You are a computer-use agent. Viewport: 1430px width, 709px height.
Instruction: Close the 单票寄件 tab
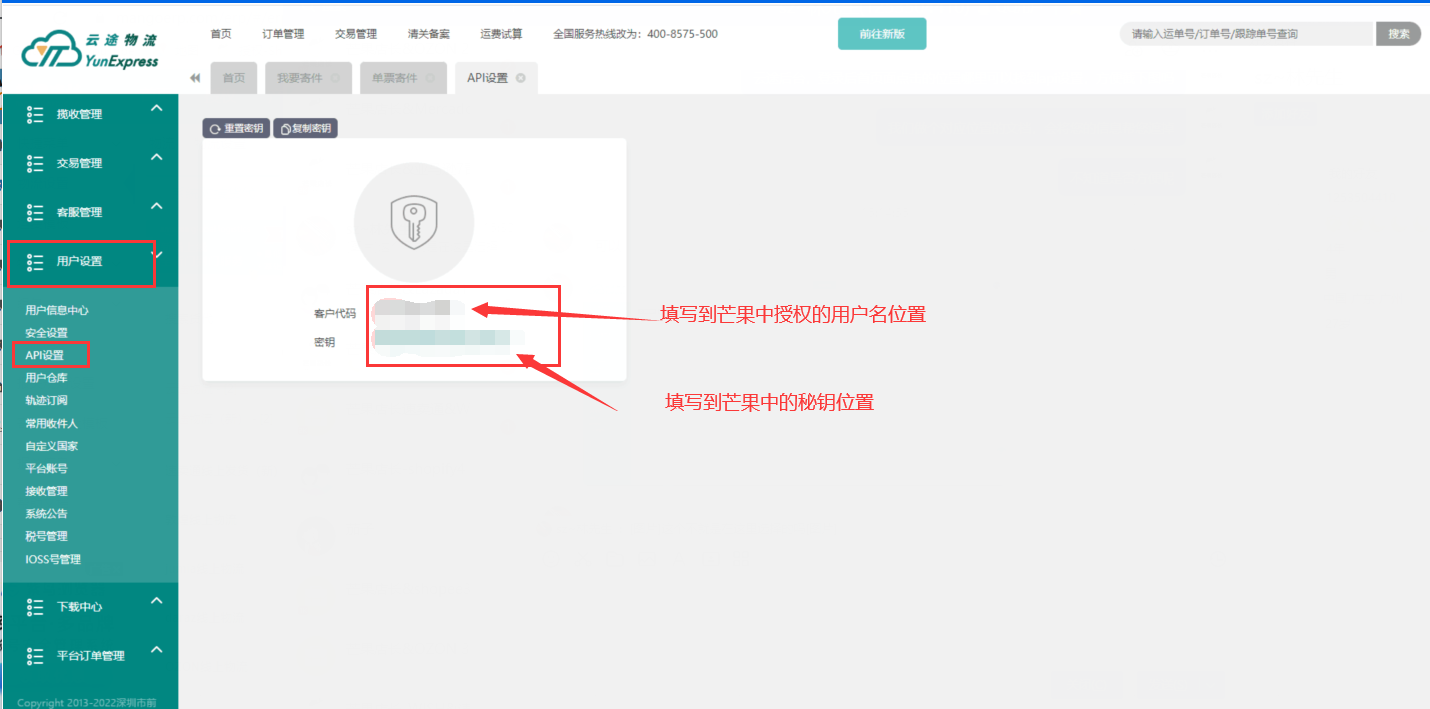click(430, 78)
